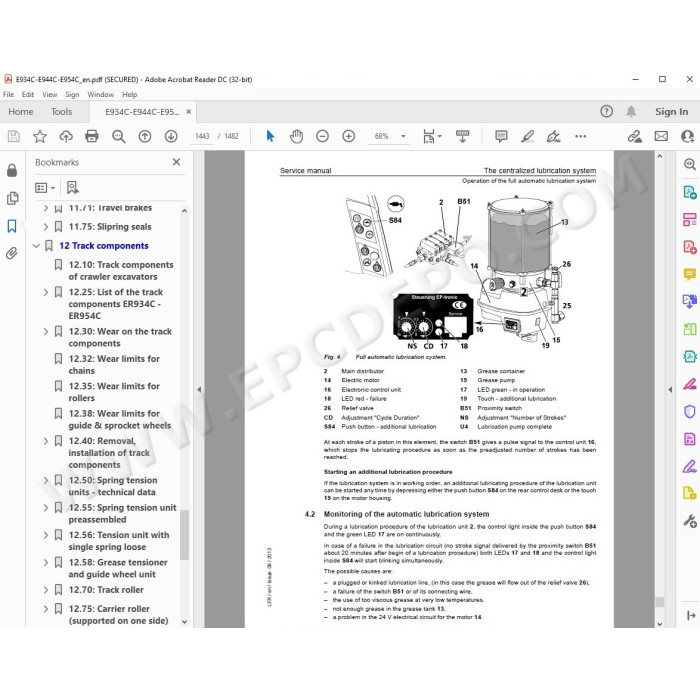Open bookmarks options dropdown
The width and height of the screenshot is (700, 700).
(45, 188)
